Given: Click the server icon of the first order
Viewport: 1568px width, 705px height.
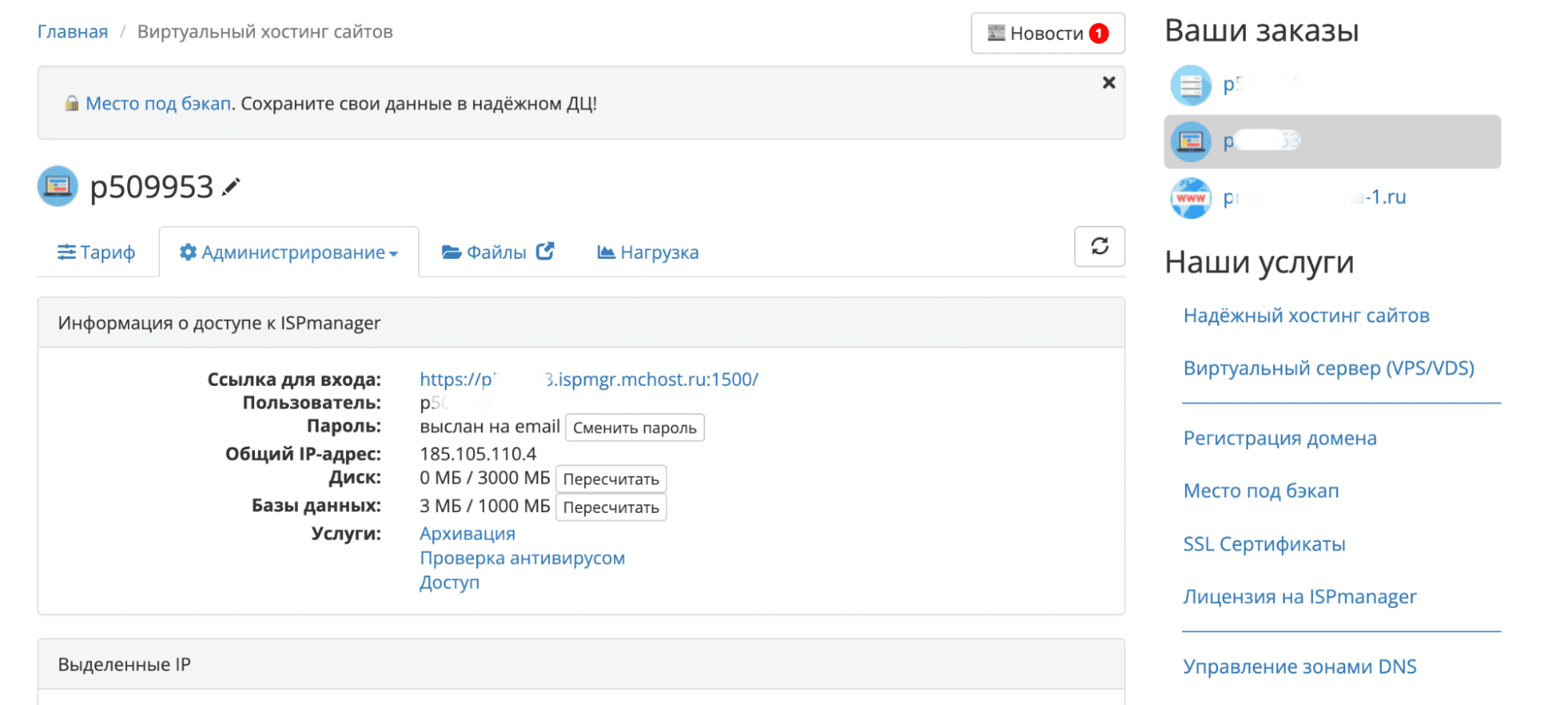Looking at the screenshot, I should (1191, 85).
